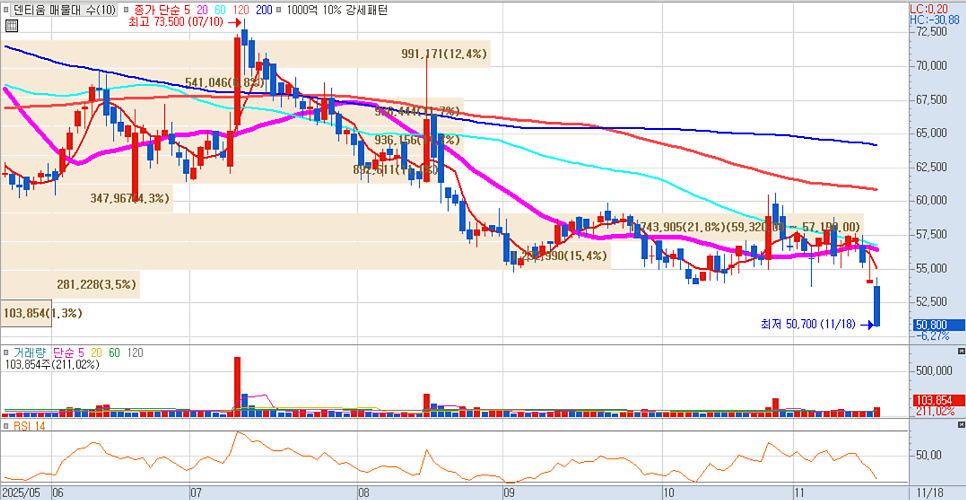Screen dimensions: 966x500
Task: Collapse the RSI pane via its corner button
Action: tap(961, 425)
